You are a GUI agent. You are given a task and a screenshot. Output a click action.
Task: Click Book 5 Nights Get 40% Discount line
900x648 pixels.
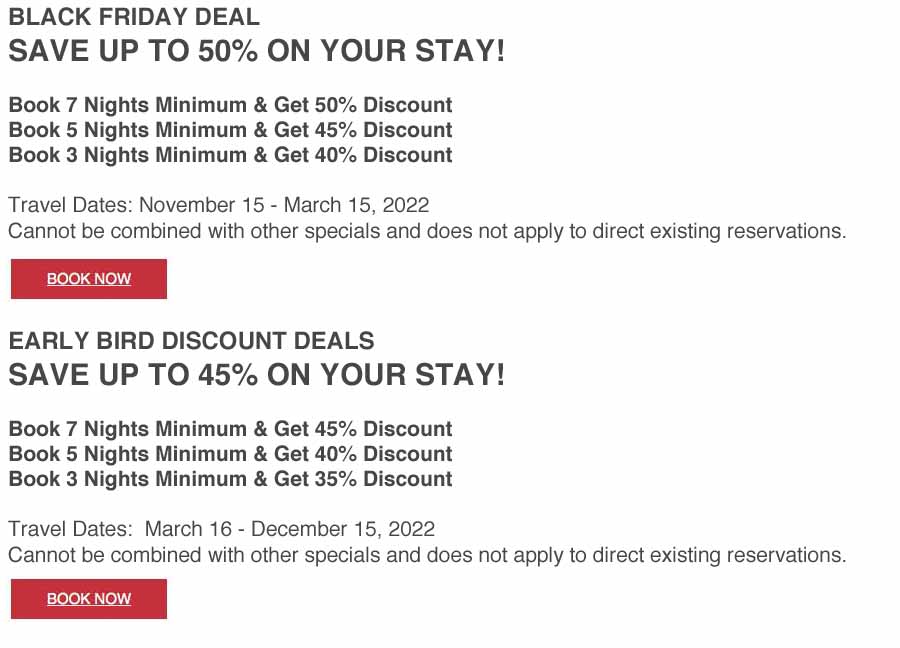tap(230, 454)
